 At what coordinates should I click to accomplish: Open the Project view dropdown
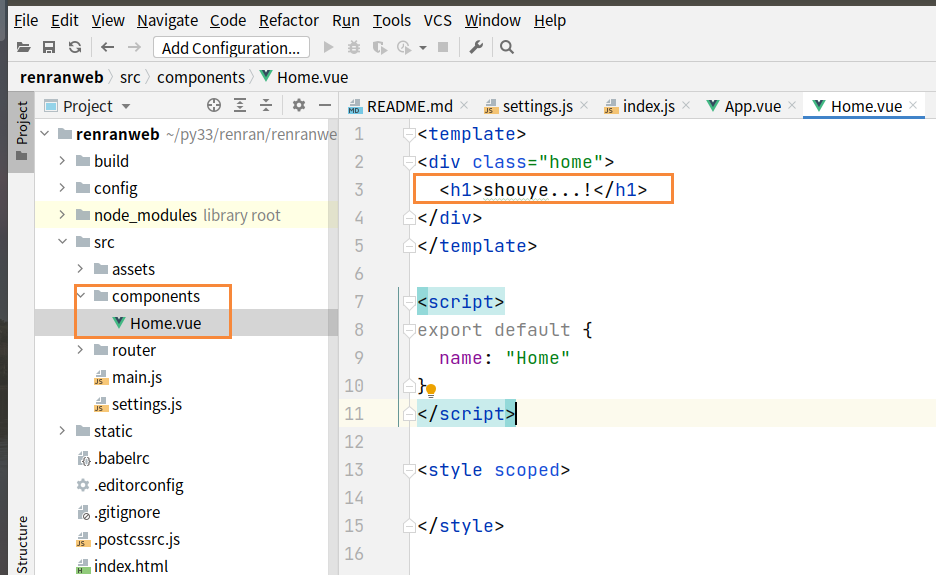[x=88, y=106]
